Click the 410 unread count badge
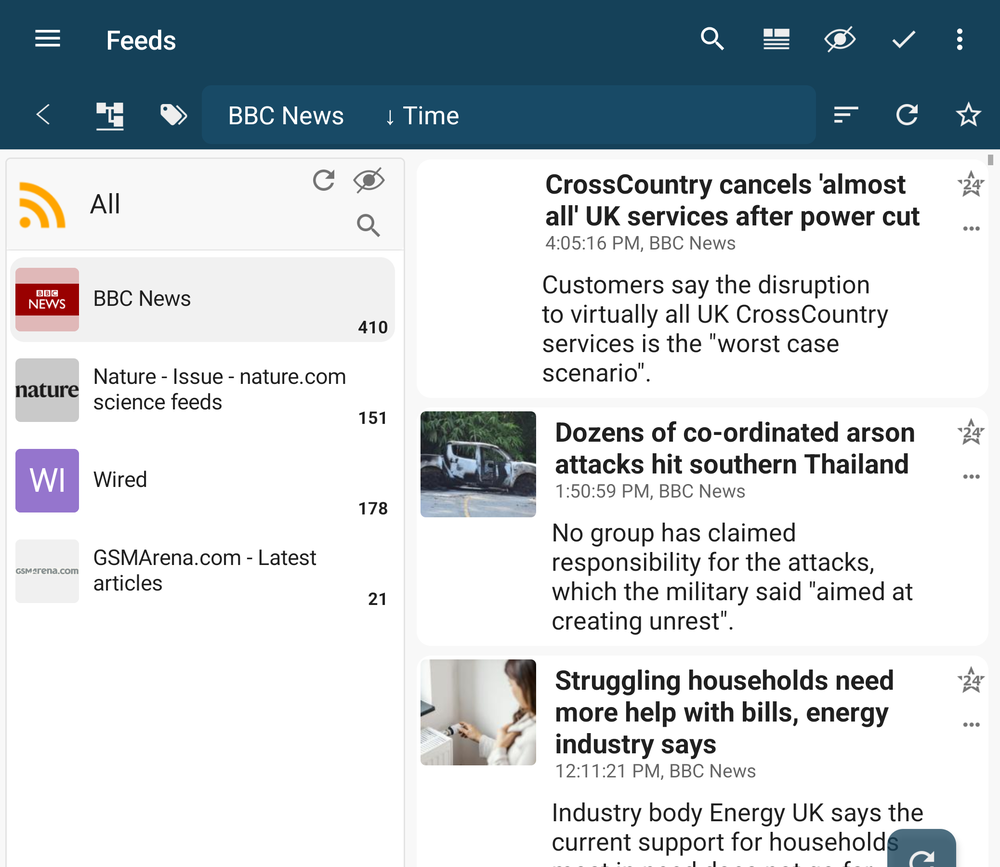The width and height of the screenshot is (1000, 867). [x=372, y=327]
